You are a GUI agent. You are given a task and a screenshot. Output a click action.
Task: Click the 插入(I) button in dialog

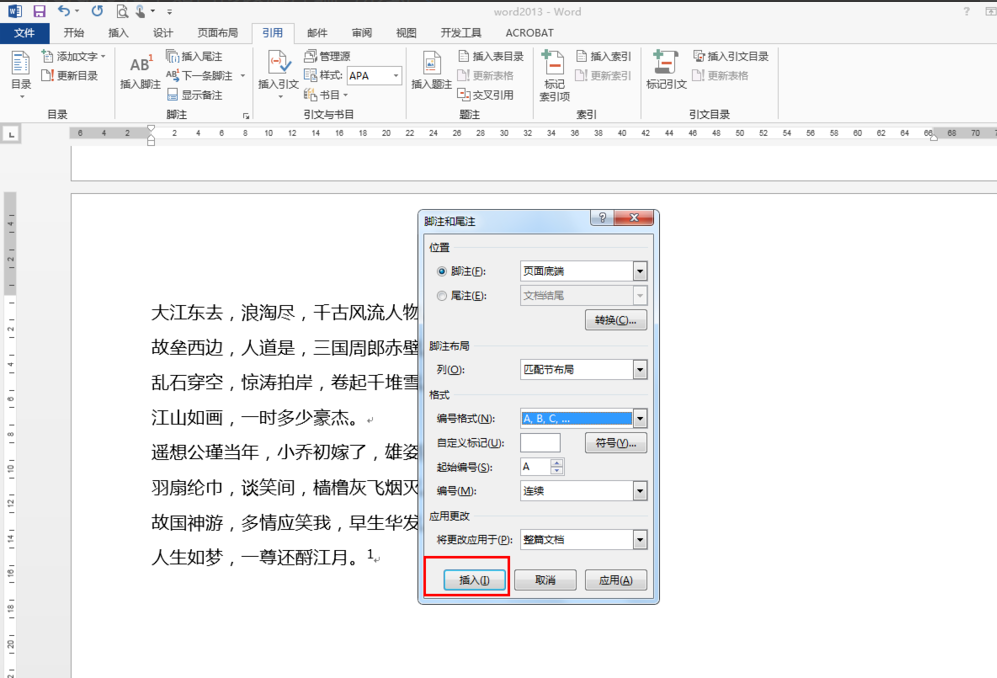click(474, 580)
